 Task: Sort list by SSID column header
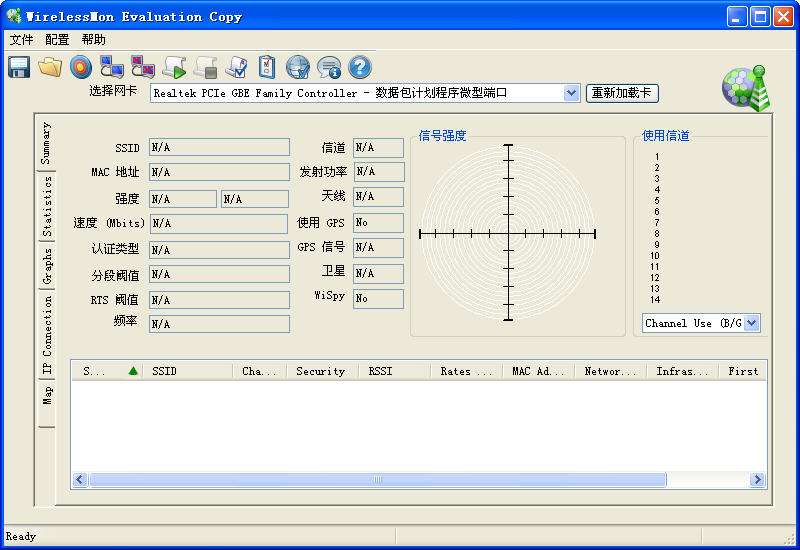pos(187,371)
